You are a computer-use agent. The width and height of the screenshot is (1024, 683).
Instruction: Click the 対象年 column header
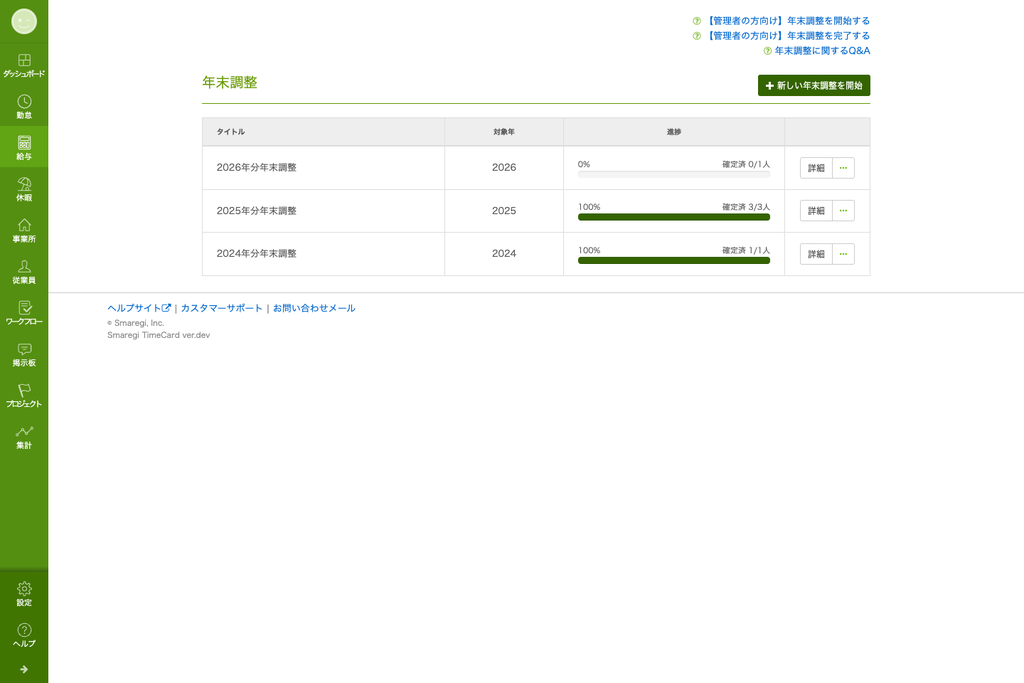click(x=504, y=132)
